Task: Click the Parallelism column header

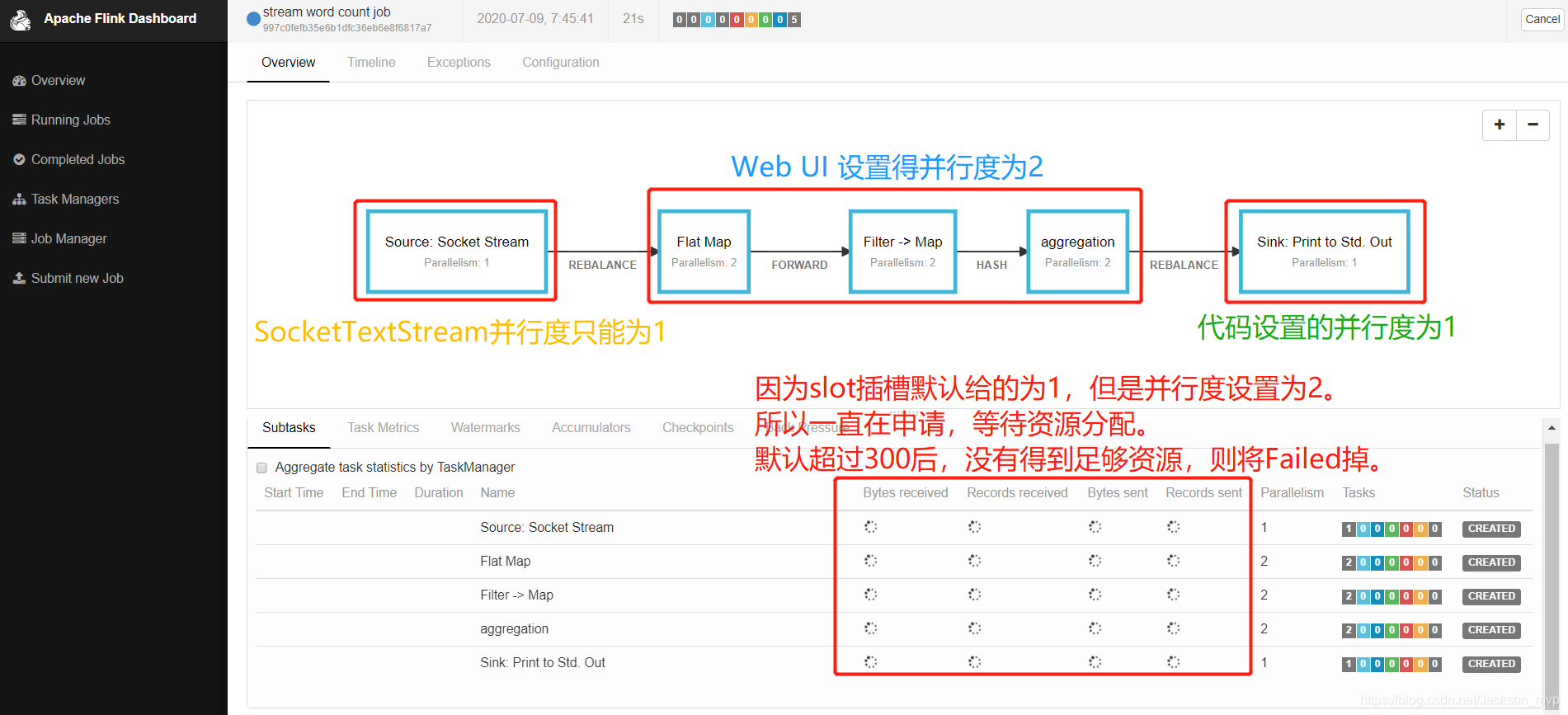Action: pyautogui.click(x=1292, y=493)
